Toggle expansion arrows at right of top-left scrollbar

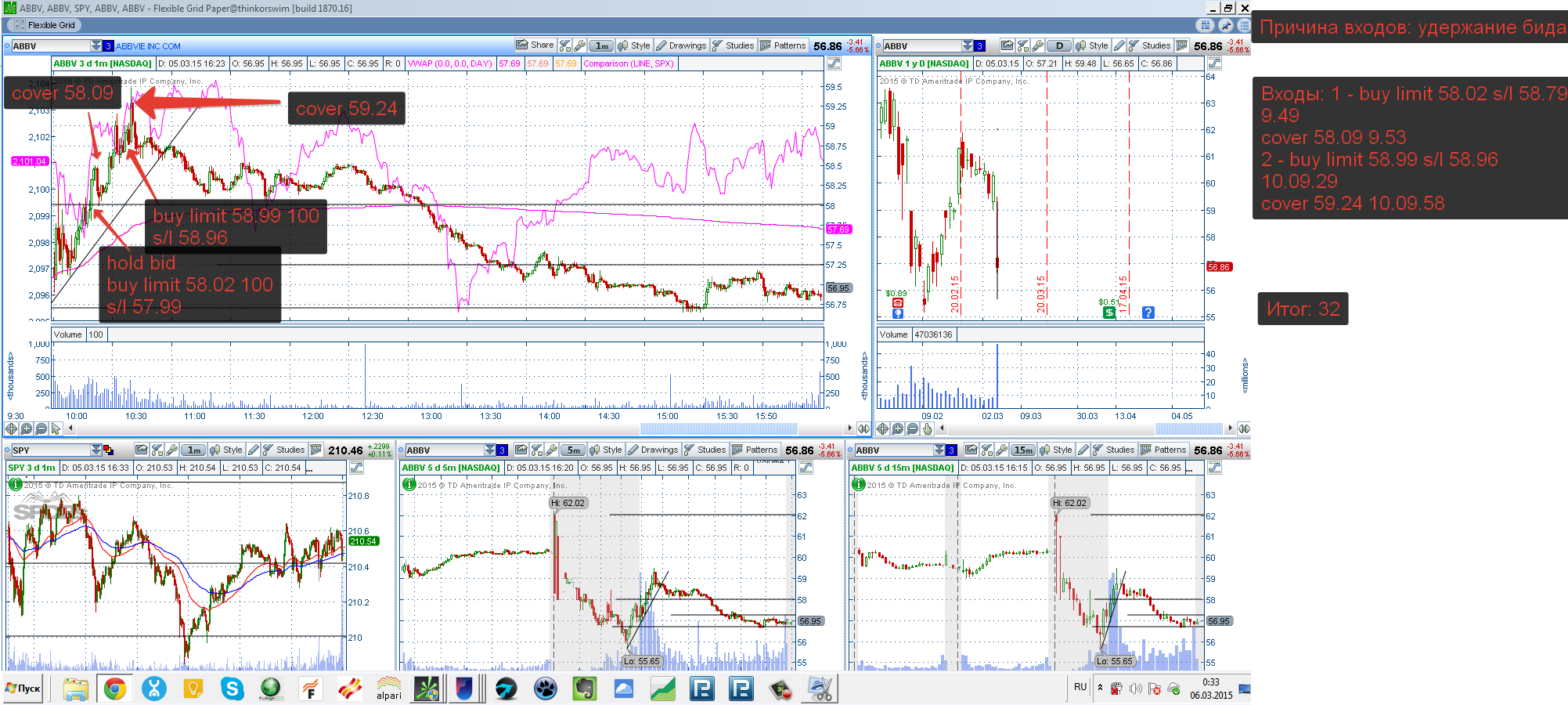863,428
